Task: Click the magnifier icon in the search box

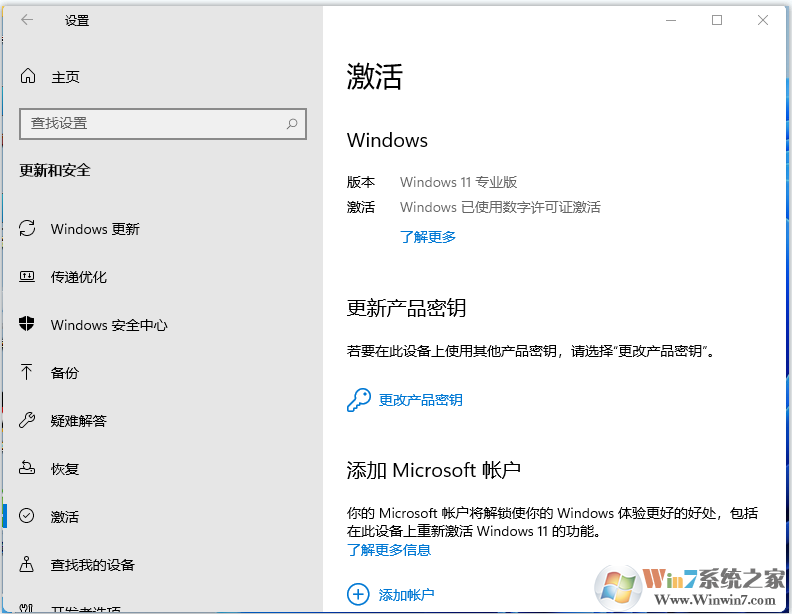Action: [292, 124]
